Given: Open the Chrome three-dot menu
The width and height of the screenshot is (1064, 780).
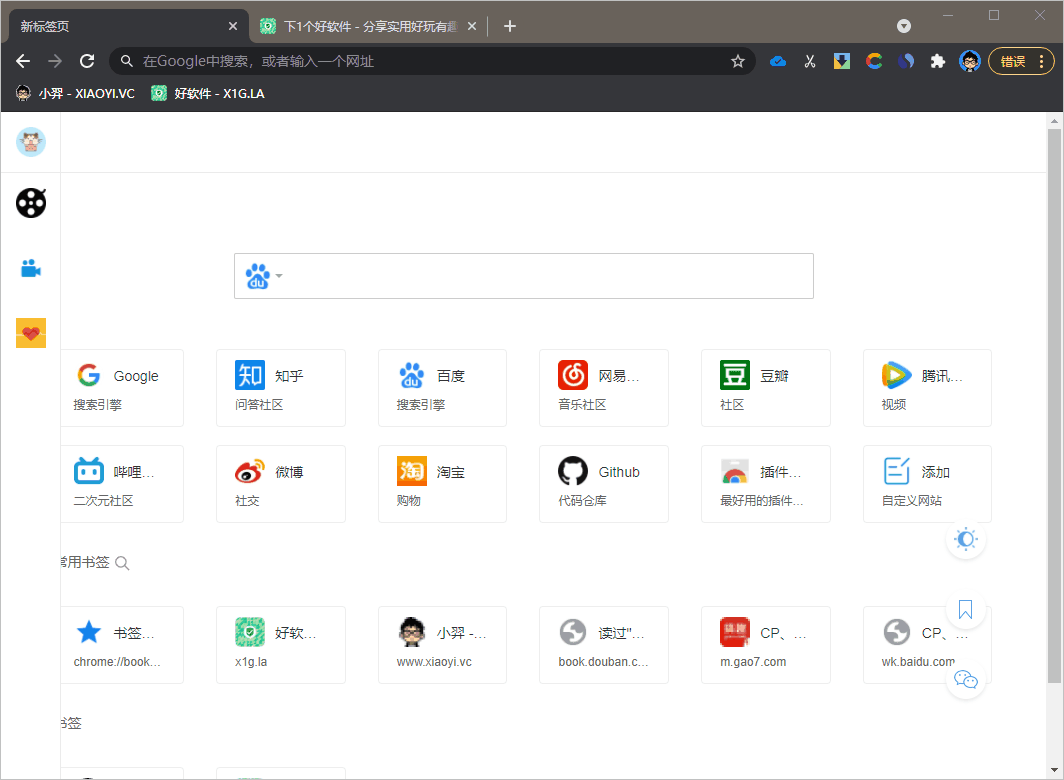Looking at the screenshot, I should click(1041, 61).
